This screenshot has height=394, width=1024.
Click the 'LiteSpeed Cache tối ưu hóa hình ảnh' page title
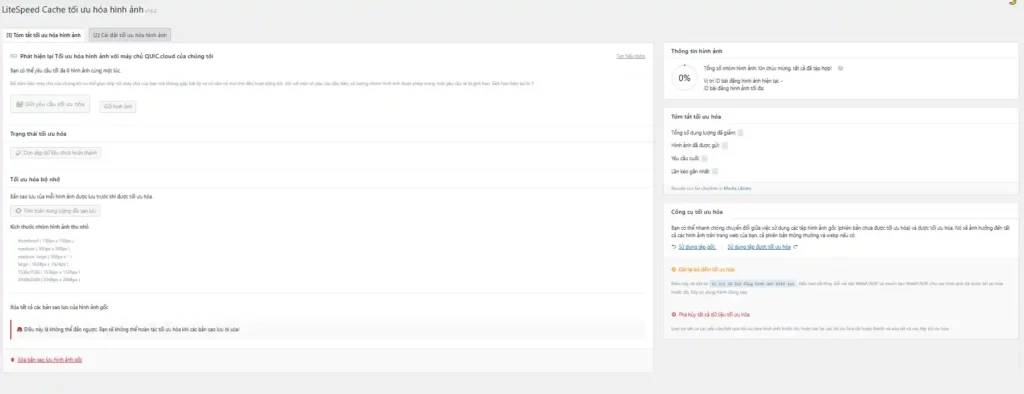pos(71,10)
